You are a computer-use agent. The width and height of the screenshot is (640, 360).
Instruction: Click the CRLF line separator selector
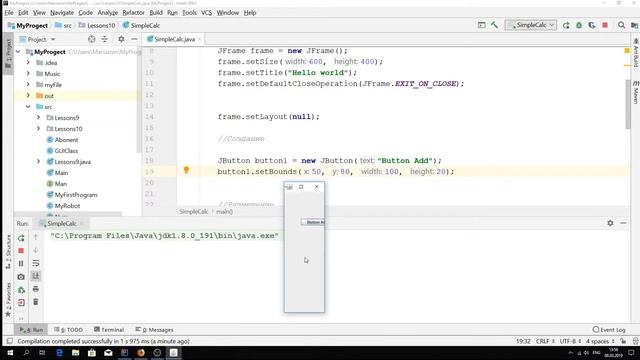545,341
